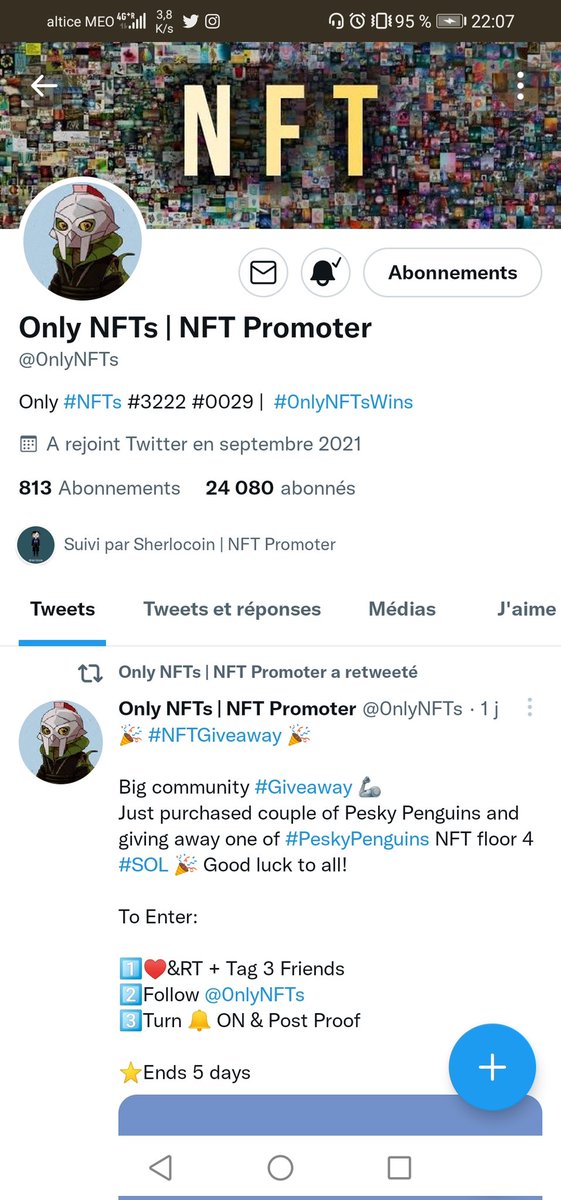
Task: View the 24 080 abonnés list
Action: pyautogui.click(x=280, y=488)
